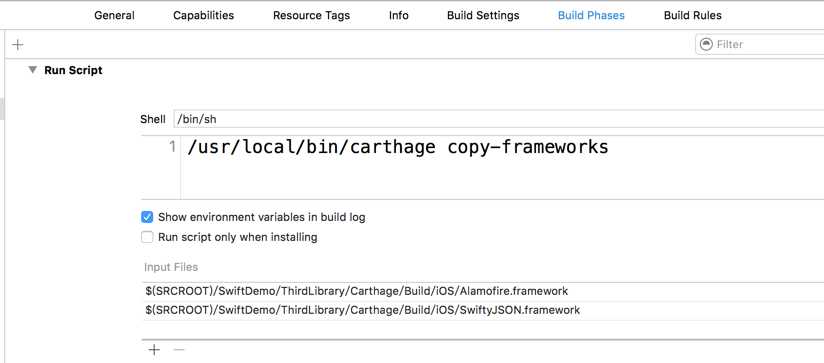Image resolution: width=824 pixels, height=363 pixels.
Task: Click the carthage copy-frameworks script line
Action: coord(398,147)
